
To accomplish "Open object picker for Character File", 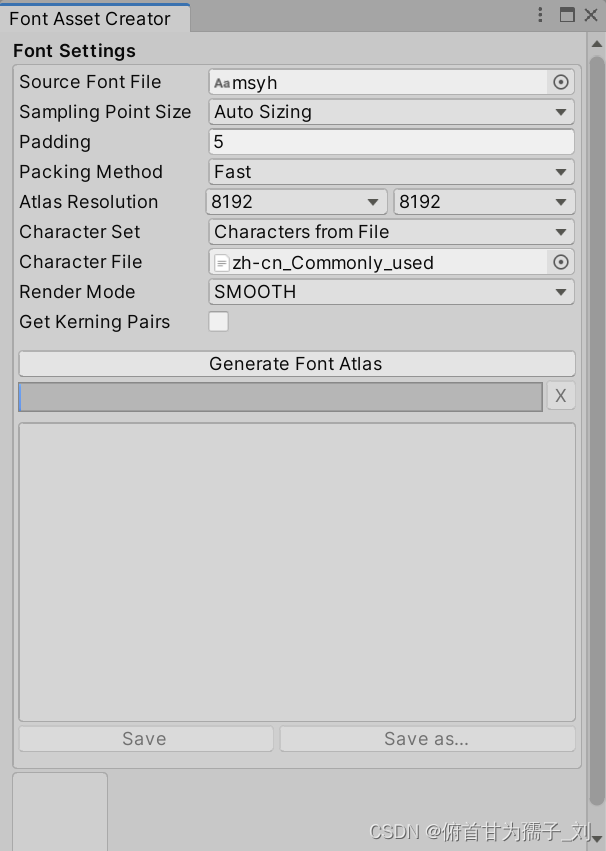I will coord(560,262).
